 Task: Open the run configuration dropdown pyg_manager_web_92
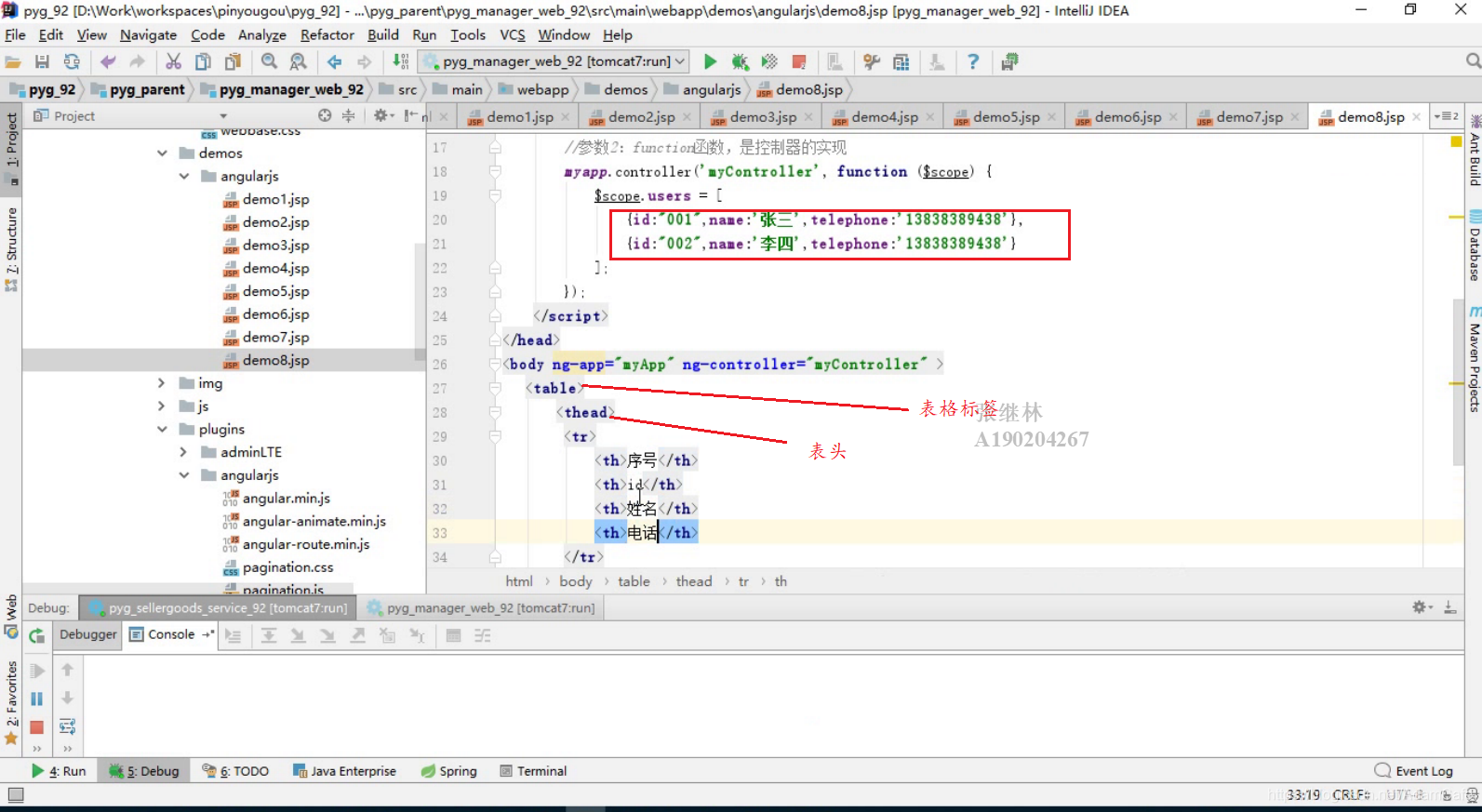point(554,61)
